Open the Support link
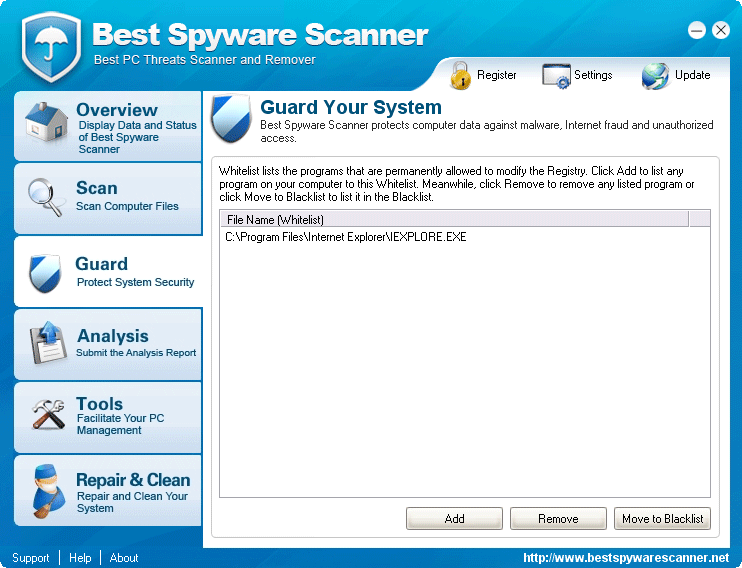This screenshot has height=568, width=742. click(x=31, y=558)
